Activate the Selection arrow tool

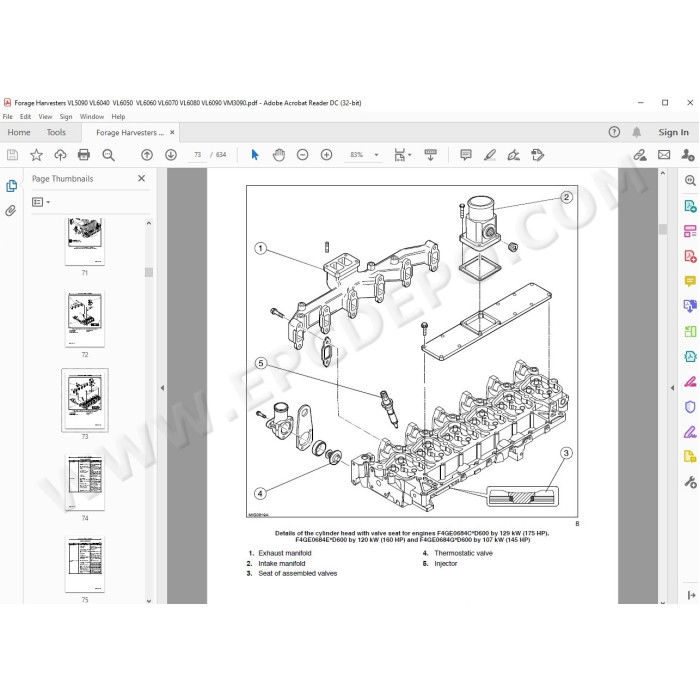tap(255, 155)
